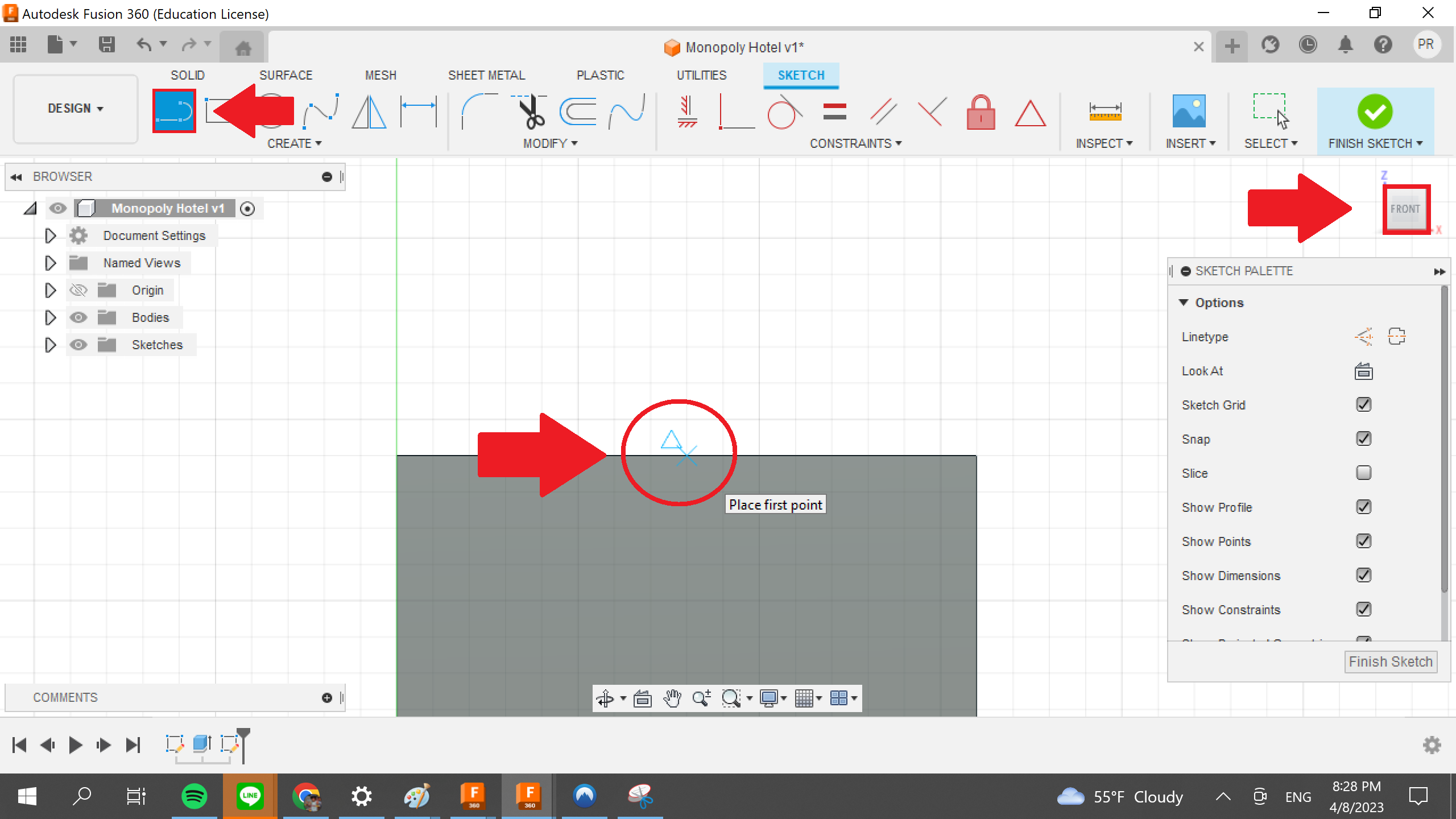
Task: Select the Line sketch tool
Action: (173, 111)
